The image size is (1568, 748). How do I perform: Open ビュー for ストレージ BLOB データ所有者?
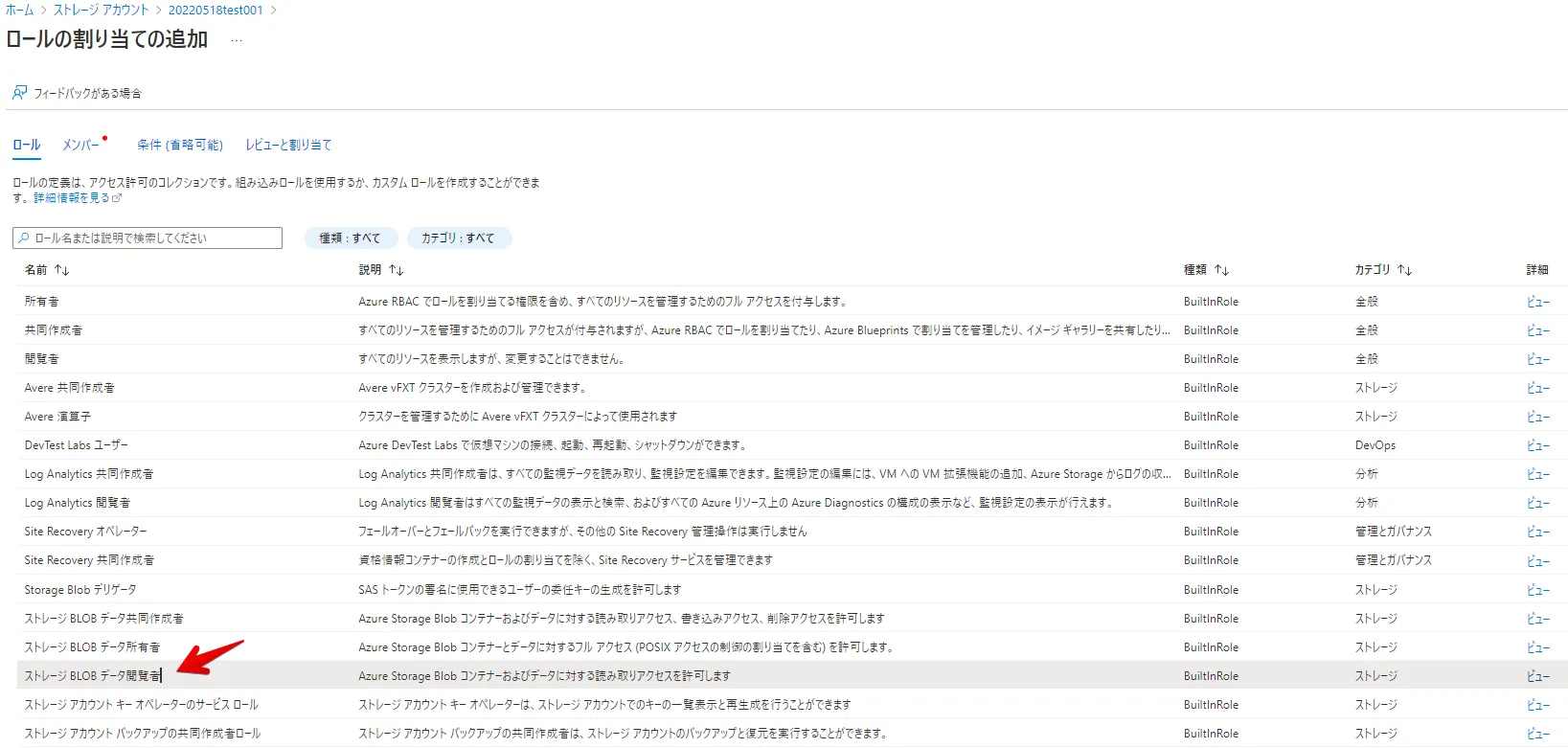pyautogui.click(x=1537, y=646)
